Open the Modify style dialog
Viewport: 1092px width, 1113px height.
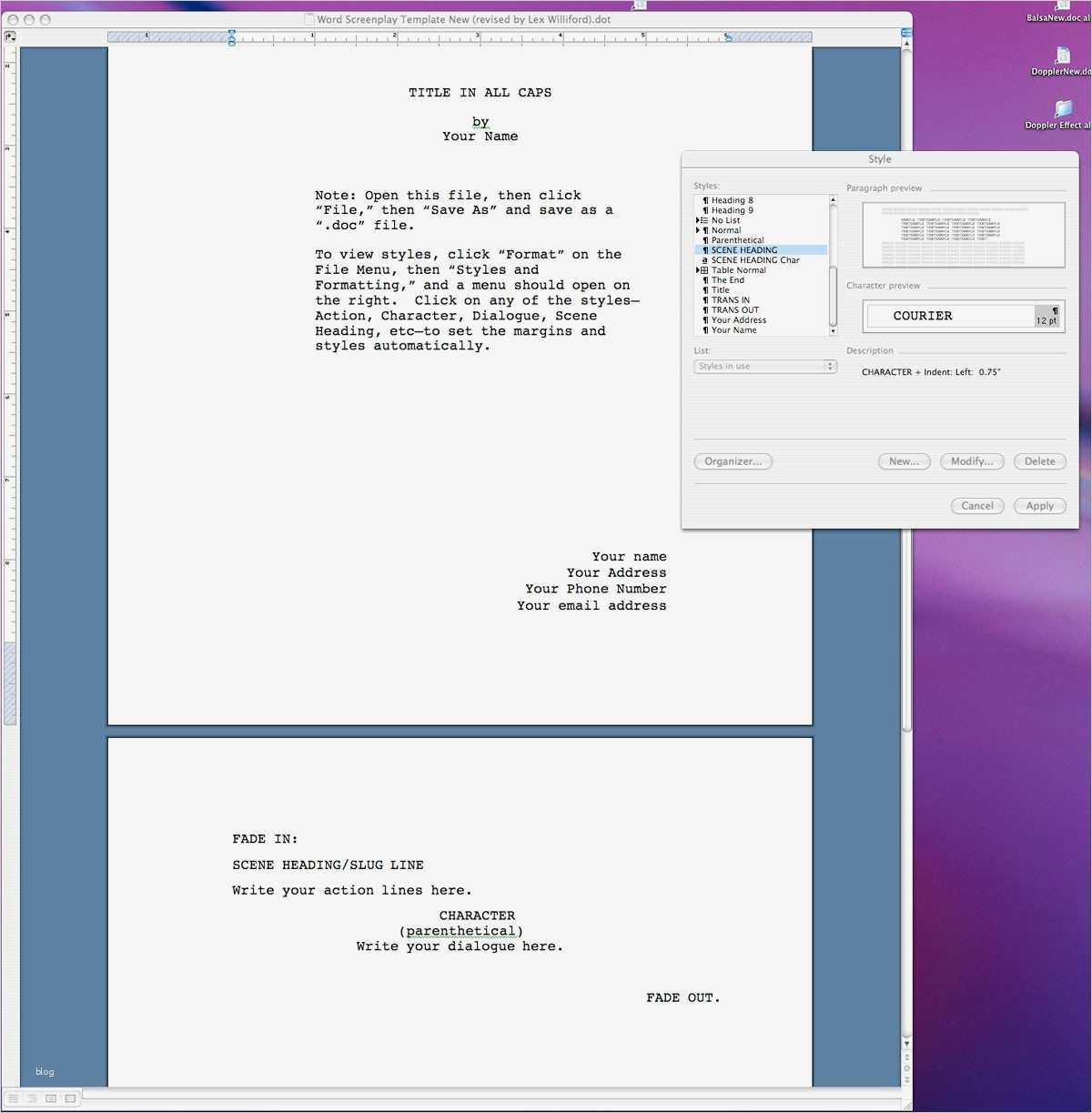(x=971, y=461)
